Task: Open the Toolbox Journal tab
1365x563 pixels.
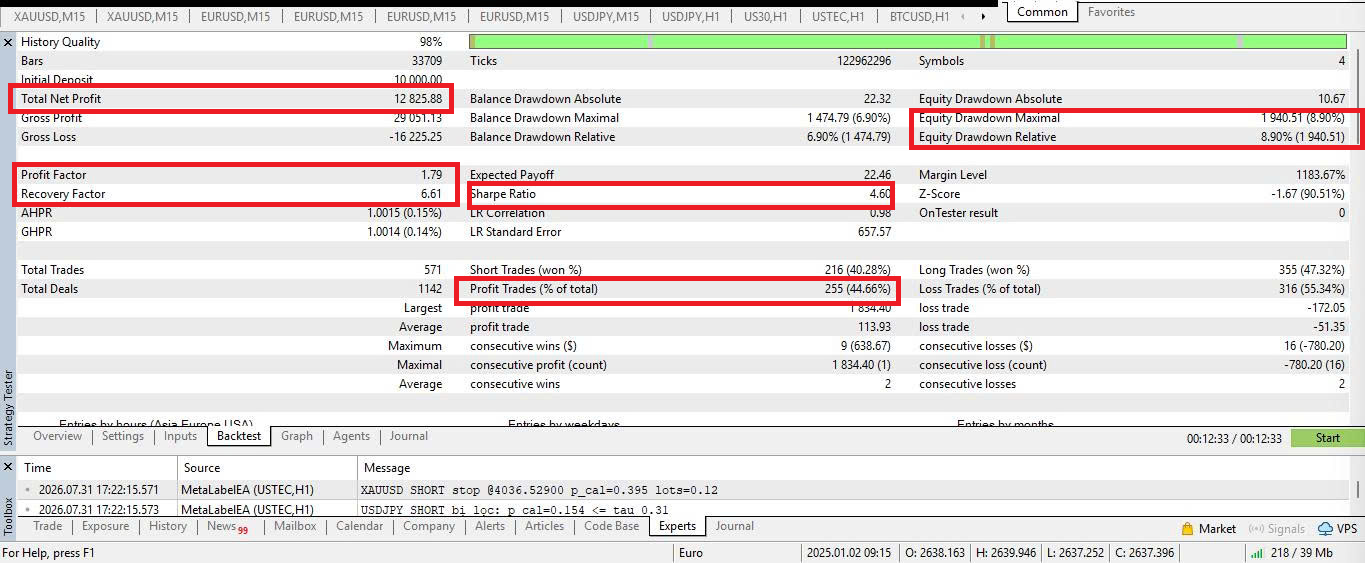Action: (x=735, y=526)
